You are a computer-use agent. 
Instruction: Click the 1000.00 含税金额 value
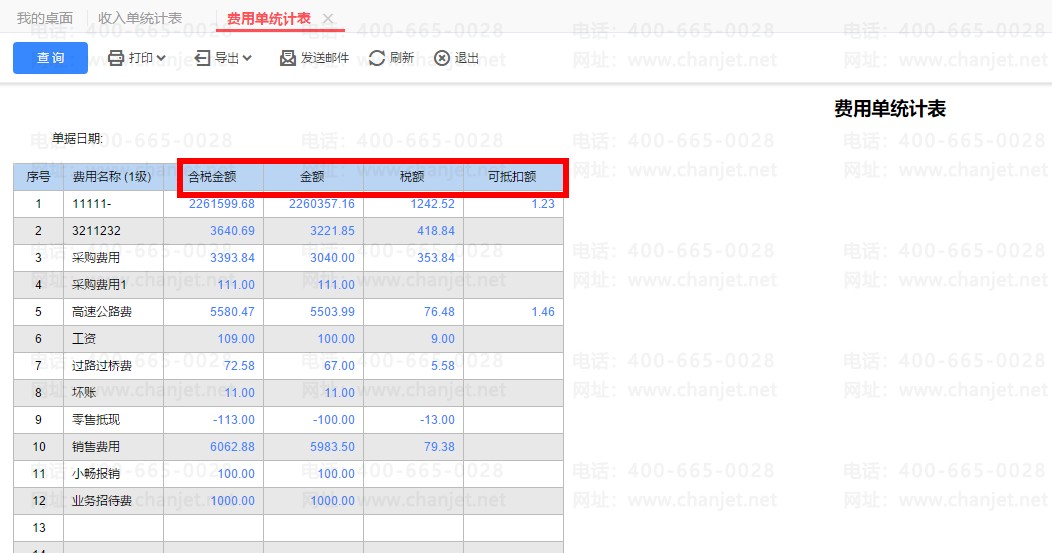[x=232, y=501]
